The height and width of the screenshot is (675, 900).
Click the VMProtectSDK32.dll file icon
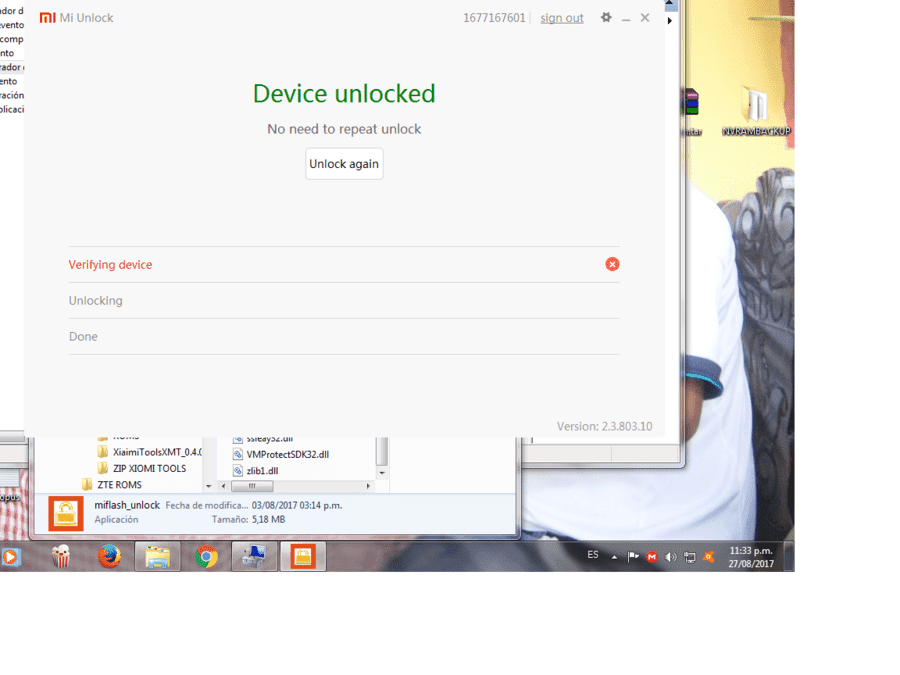tap(238, 455)
